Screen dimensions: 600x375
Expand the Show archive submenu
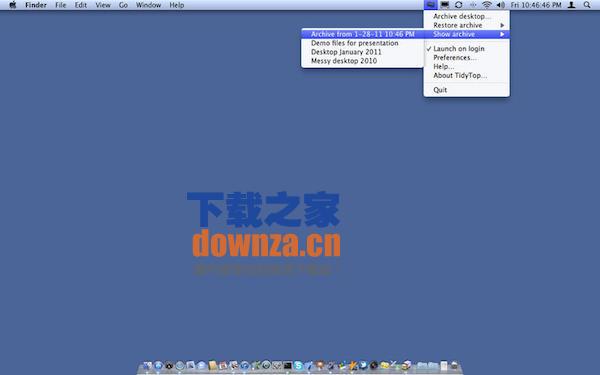(466, 34)
